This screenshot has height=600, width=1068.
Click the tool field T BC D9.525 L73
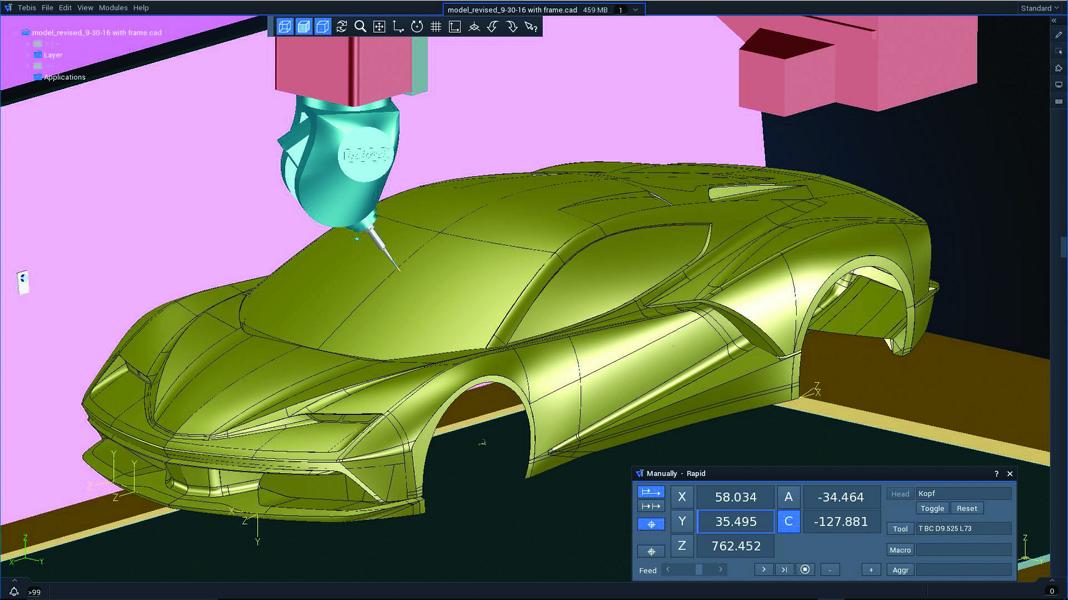(x=964, y=528)
